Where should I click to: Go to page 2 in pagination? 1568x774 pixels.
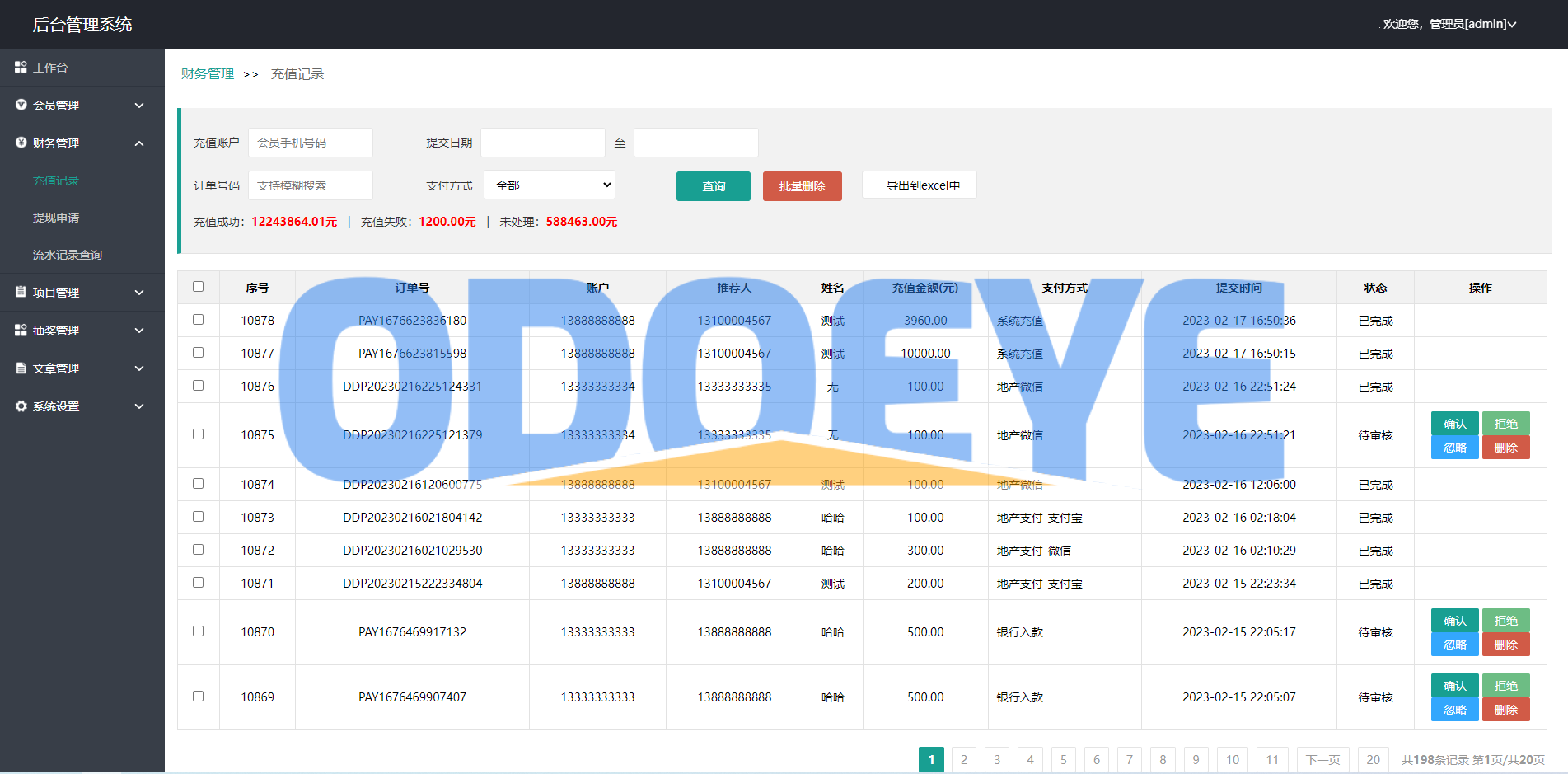point(963,759)
